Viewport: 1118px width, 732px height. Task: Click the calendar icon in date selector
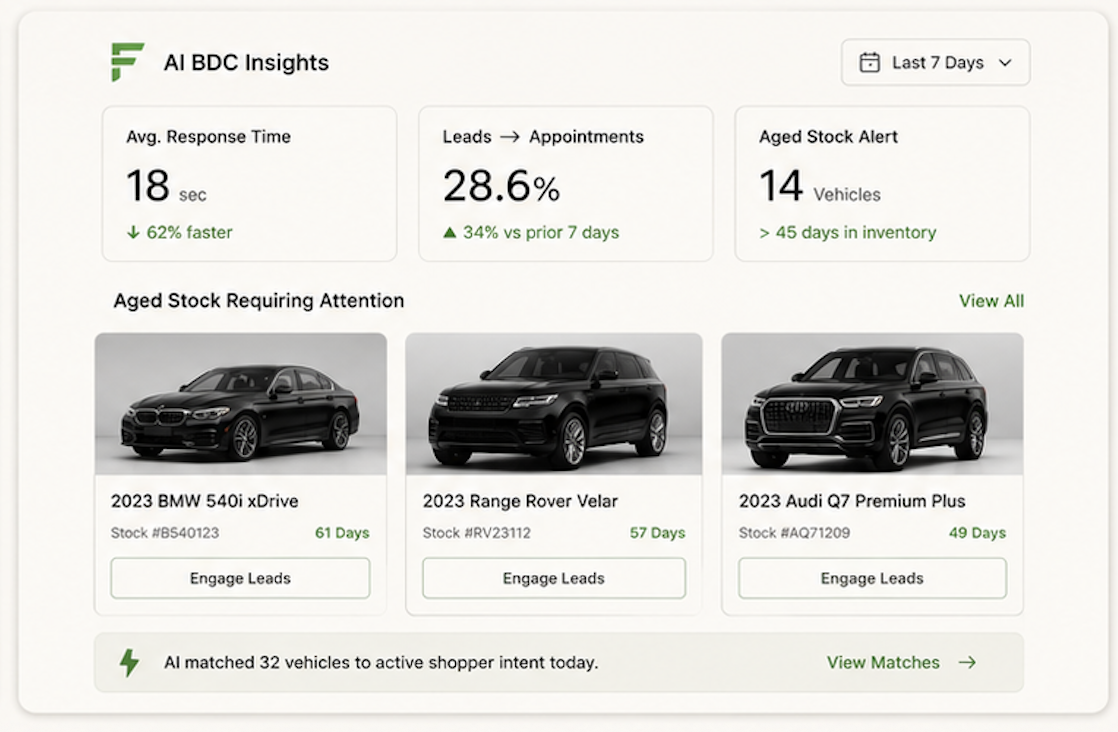869,63
